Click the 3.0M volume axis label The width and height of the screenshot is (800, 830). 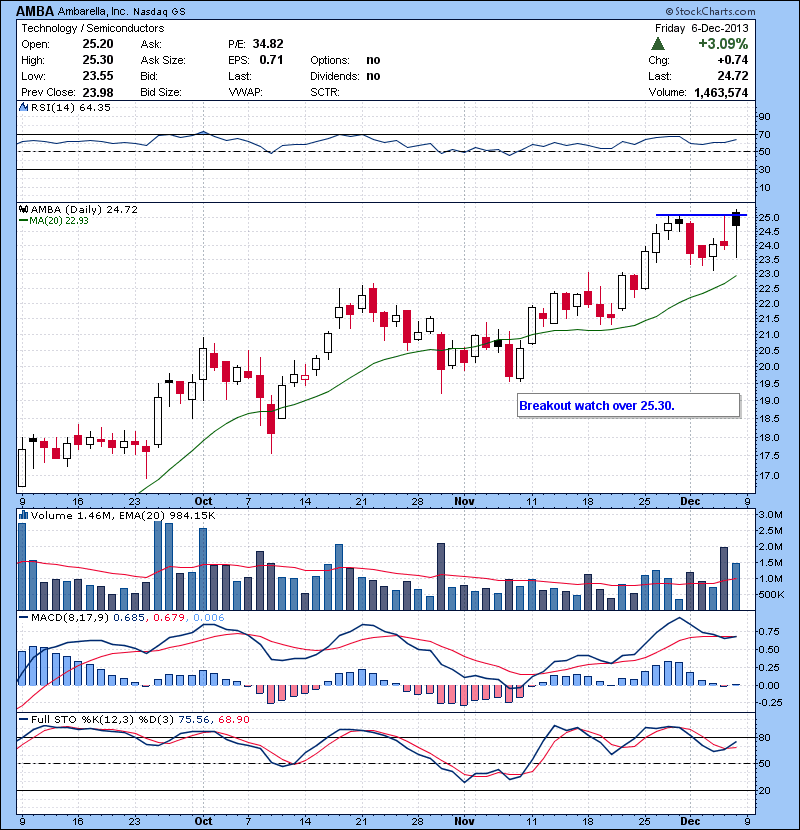tap(770, 515)
